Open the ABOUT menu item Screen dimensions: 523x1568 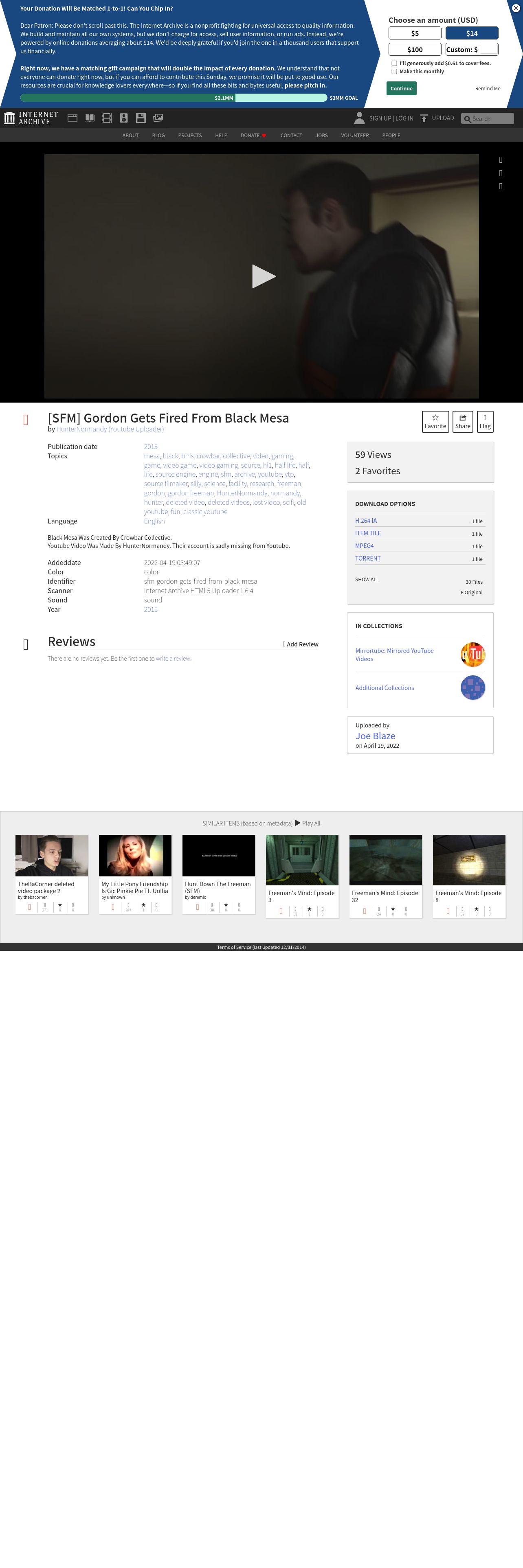(x=130, y=136)
